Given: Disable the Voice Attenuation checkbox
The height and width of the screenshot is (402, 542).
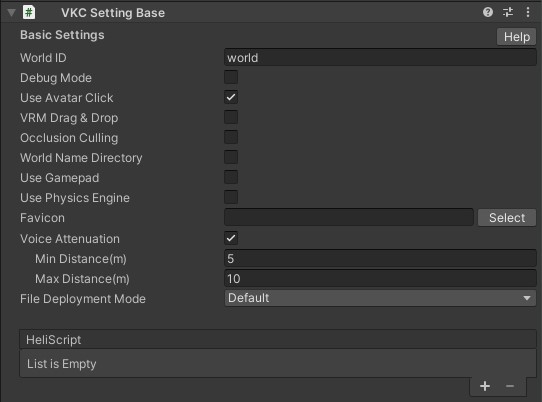Looking at the screenshot, I should coord(231,238).
